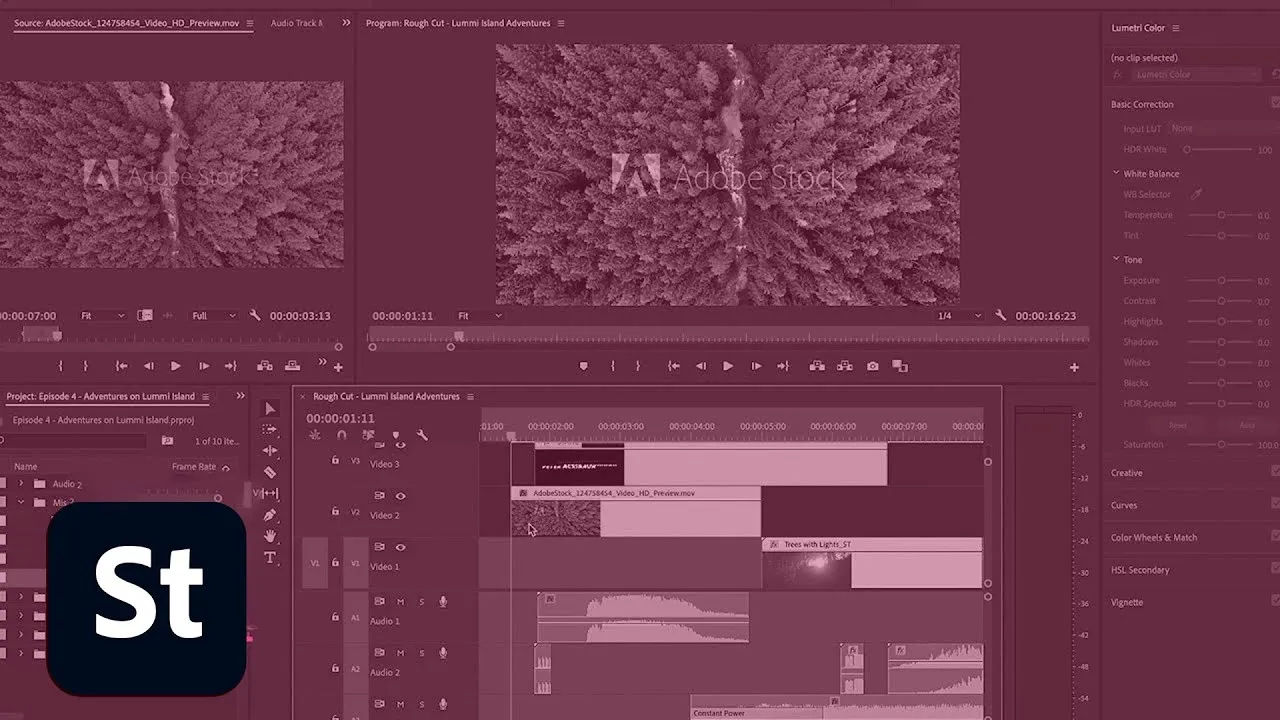This screenshot has height=720, width=1280.
Task: Select the Track Select Forward tool
Action: click(x=270, y=430)
